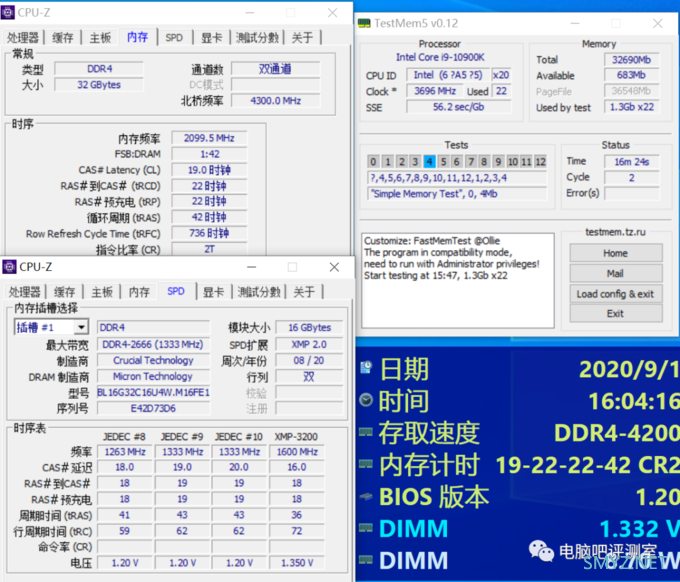Close the lower CPU-Z window
This screenshot has width=680, height=582.
point(334,267)
